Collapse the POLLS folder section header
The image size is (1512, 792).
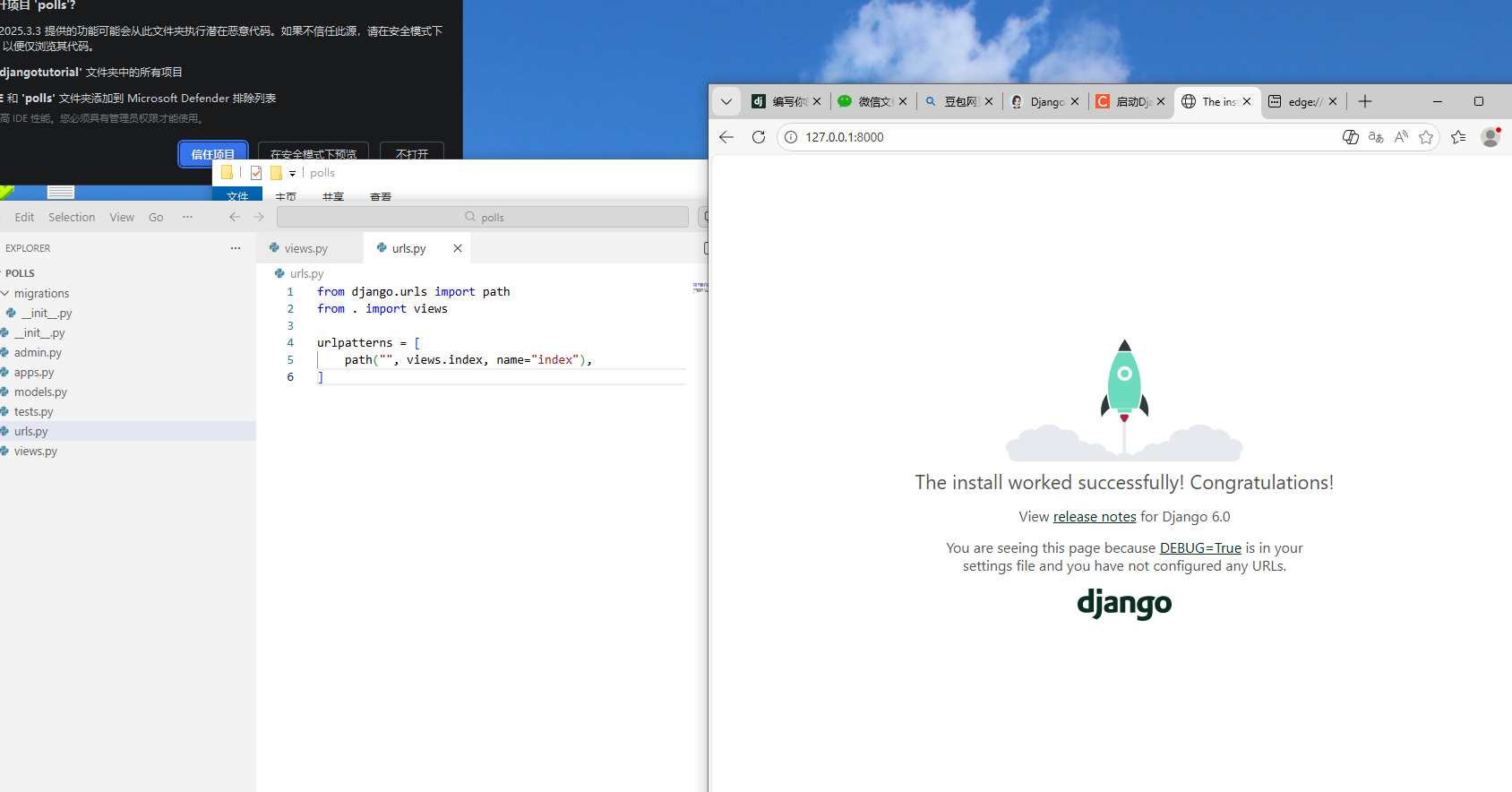[128, 273]
